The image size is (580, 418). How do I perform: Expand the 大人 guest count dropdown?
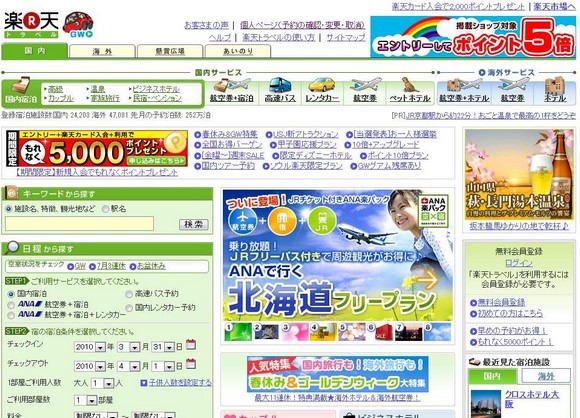108,383
